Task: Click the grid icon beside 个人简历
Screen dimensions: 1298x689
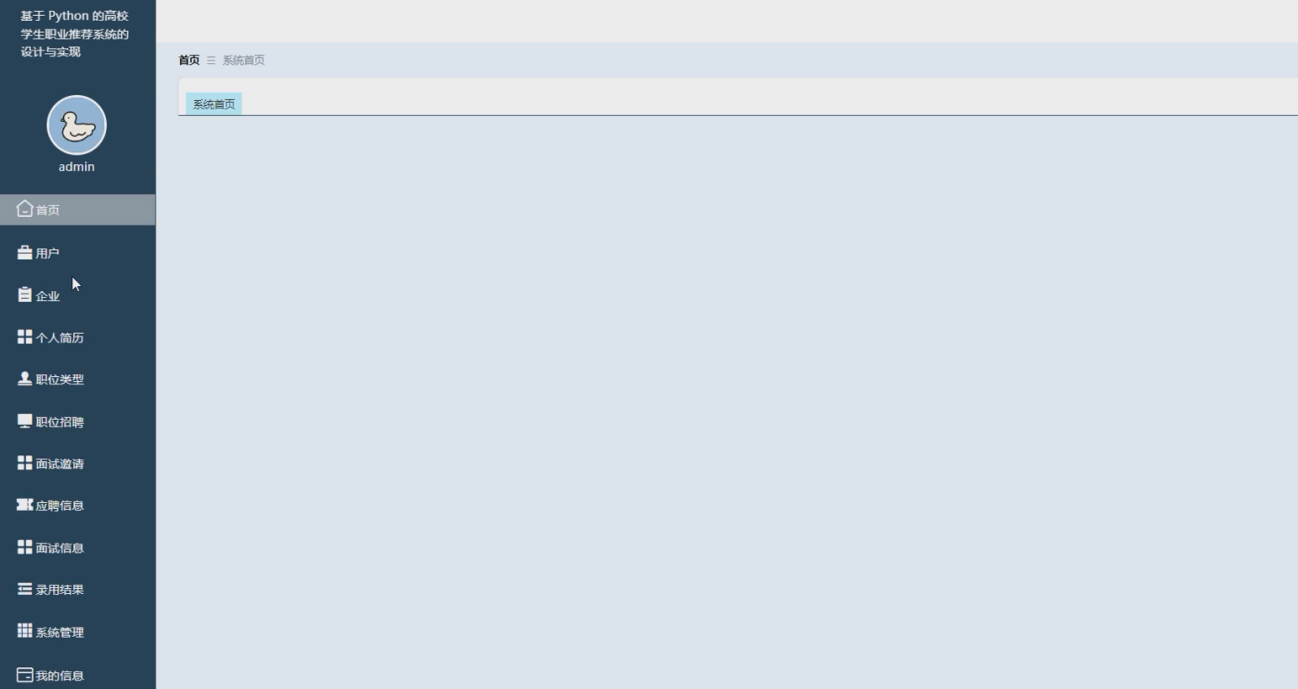Action: click(25, 337)
